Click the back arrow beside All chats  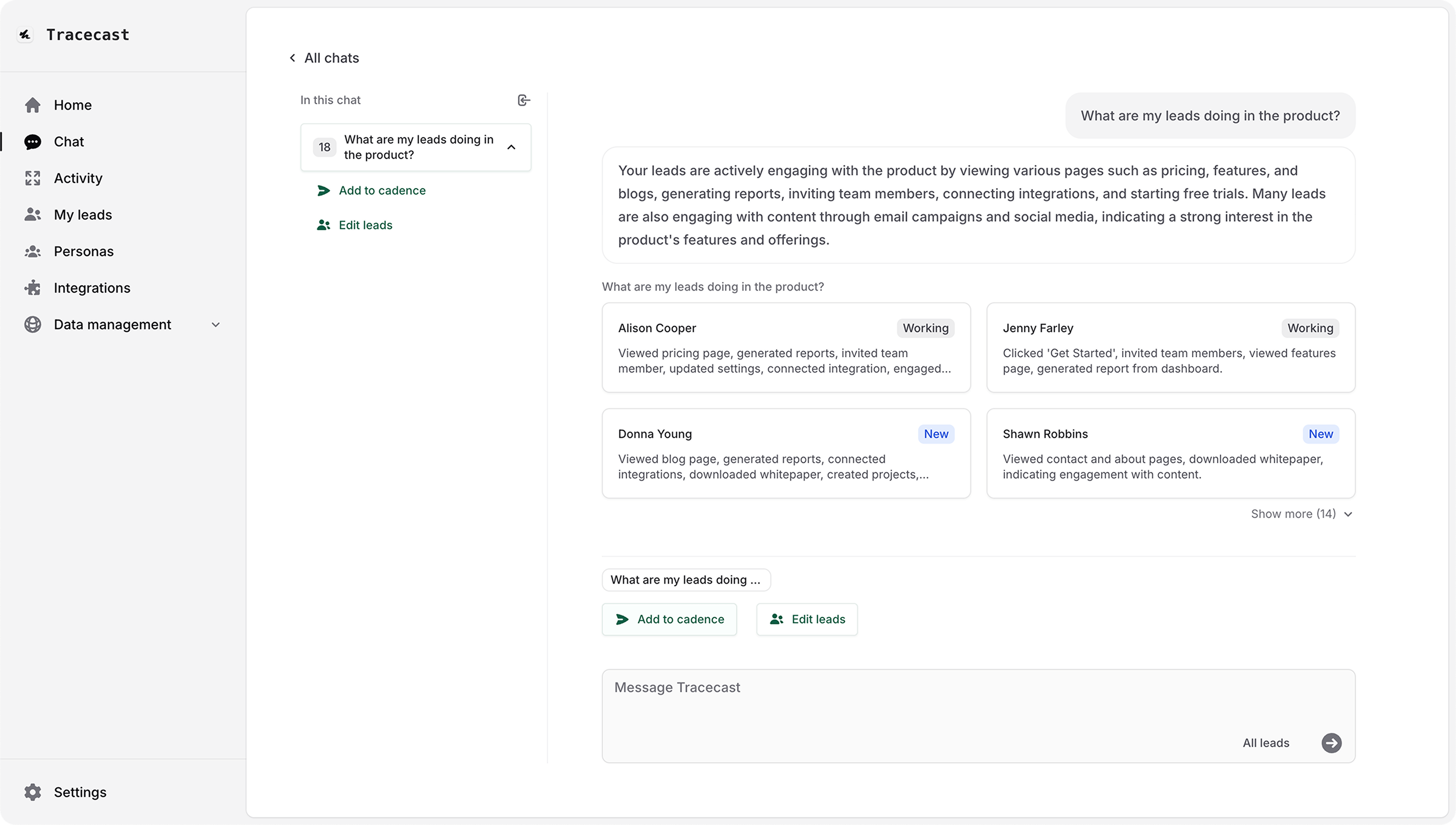(x=292, y=58)
